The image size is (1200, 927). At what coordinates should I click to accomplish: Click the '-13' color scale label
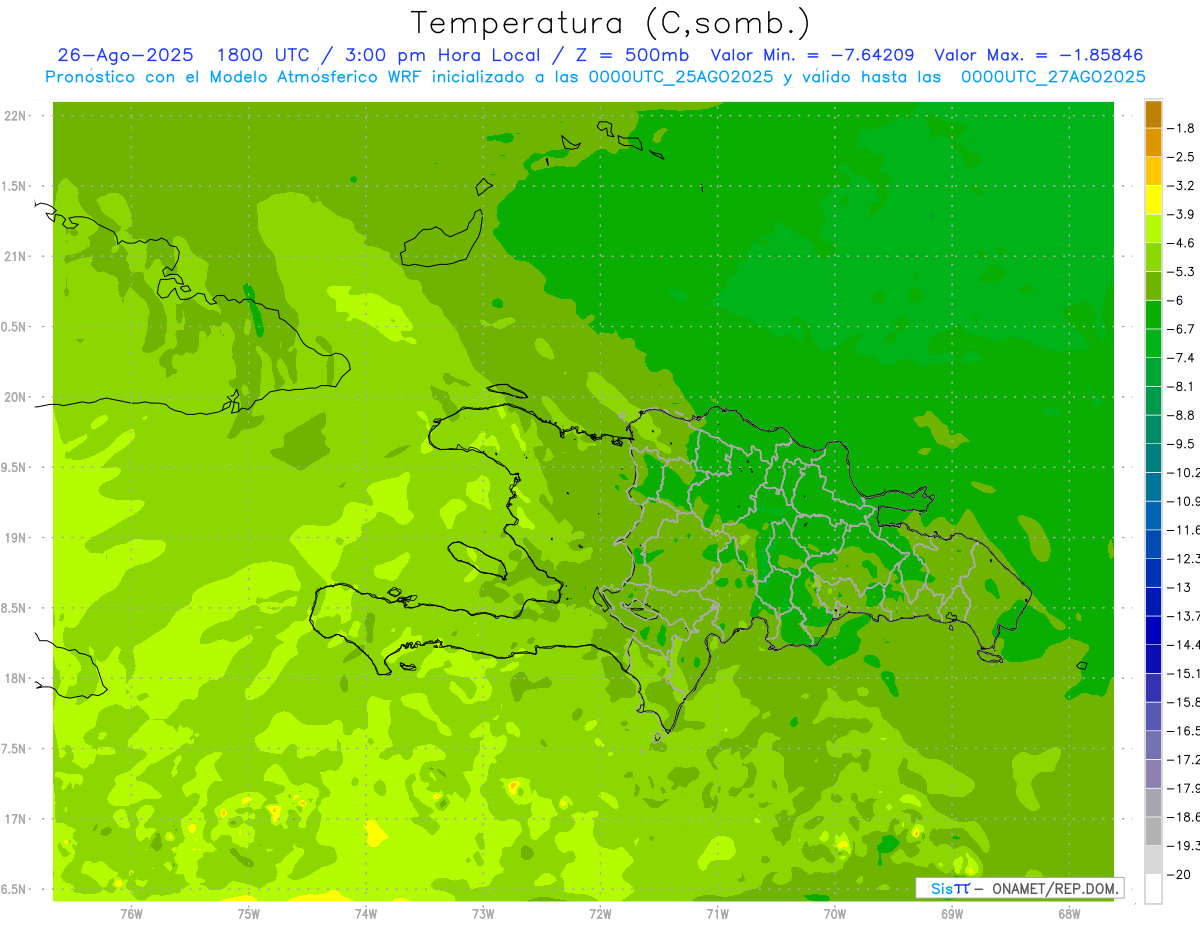(x=1179, y=587)
